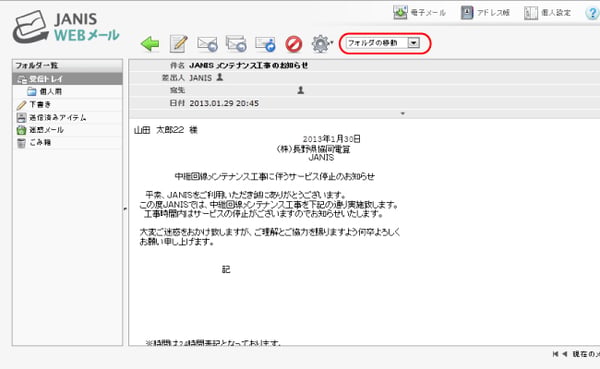The width and height of the screenshot is (600, 369).
Task: Click the greeting line 山田 太郎22 様
Action: click(166, 130)
